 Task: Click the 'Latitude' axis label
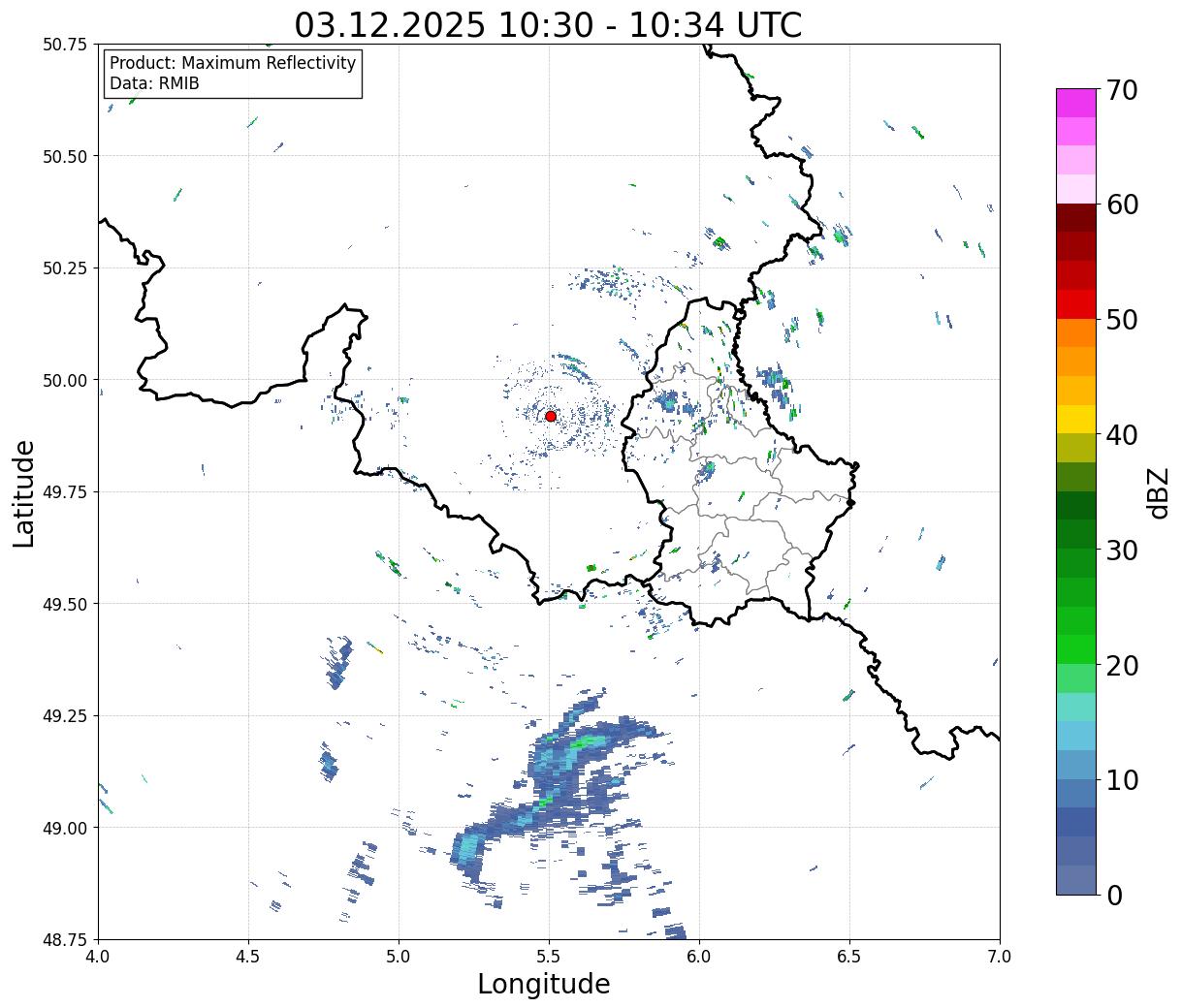24,493
